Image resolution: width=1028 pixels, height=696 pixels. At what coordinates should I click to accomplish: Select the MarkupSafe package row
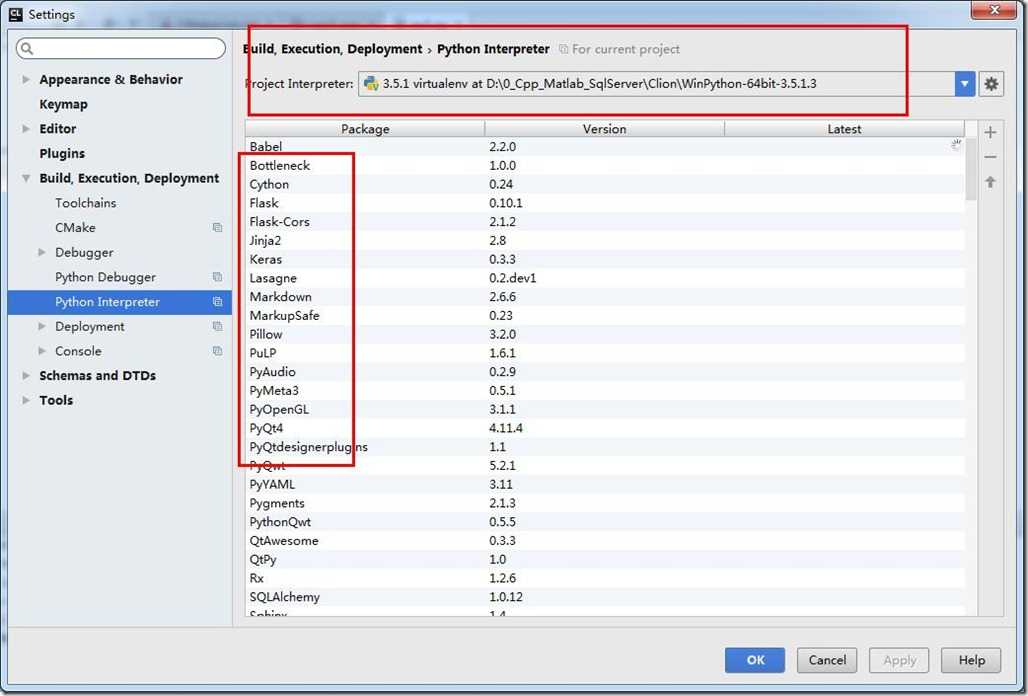tap(604, 315)
